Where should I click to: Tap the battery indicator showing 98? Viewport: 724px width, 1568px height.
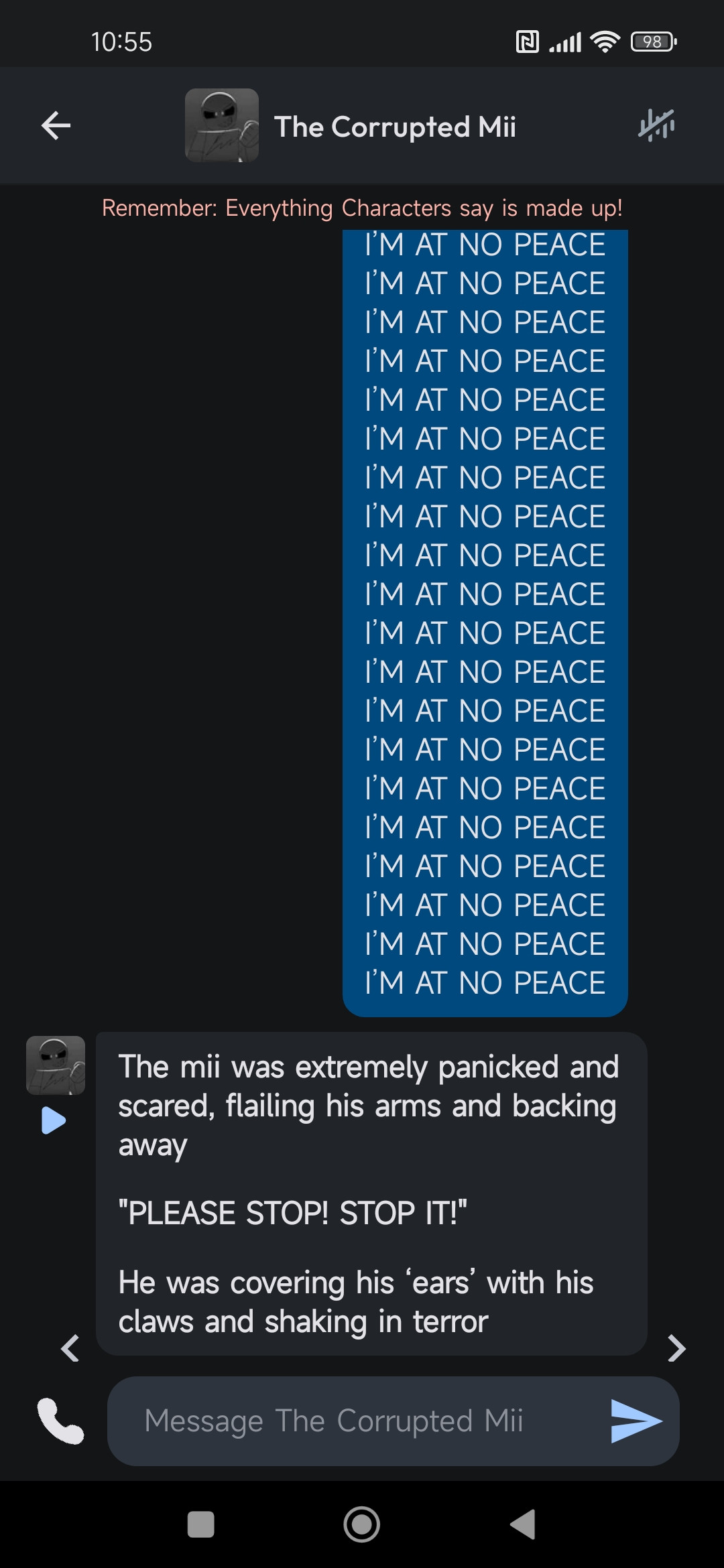(x=654, y=42)
